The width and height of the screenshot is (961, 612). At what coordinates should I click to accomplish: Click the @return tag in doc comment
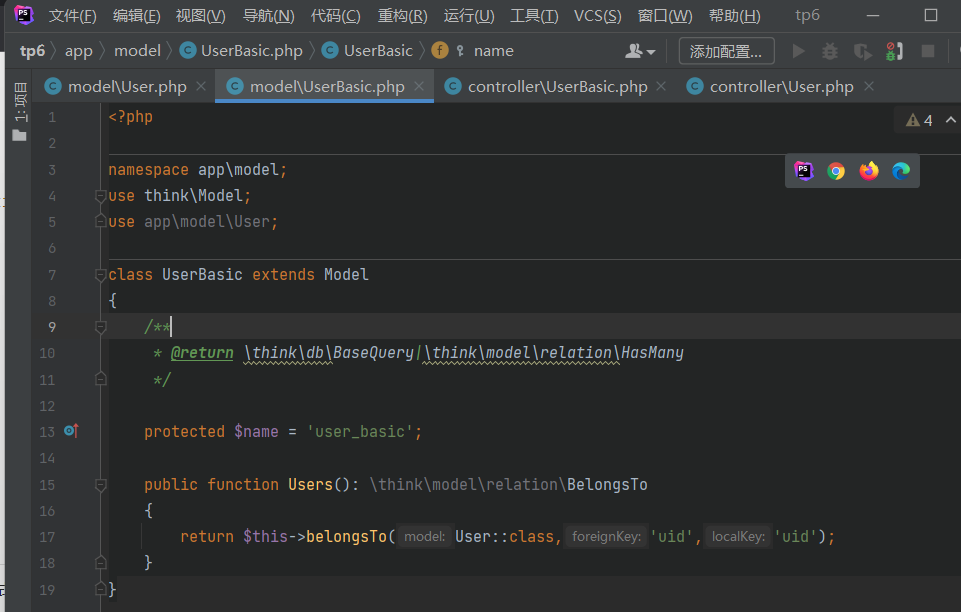click(x=202, y=353)
